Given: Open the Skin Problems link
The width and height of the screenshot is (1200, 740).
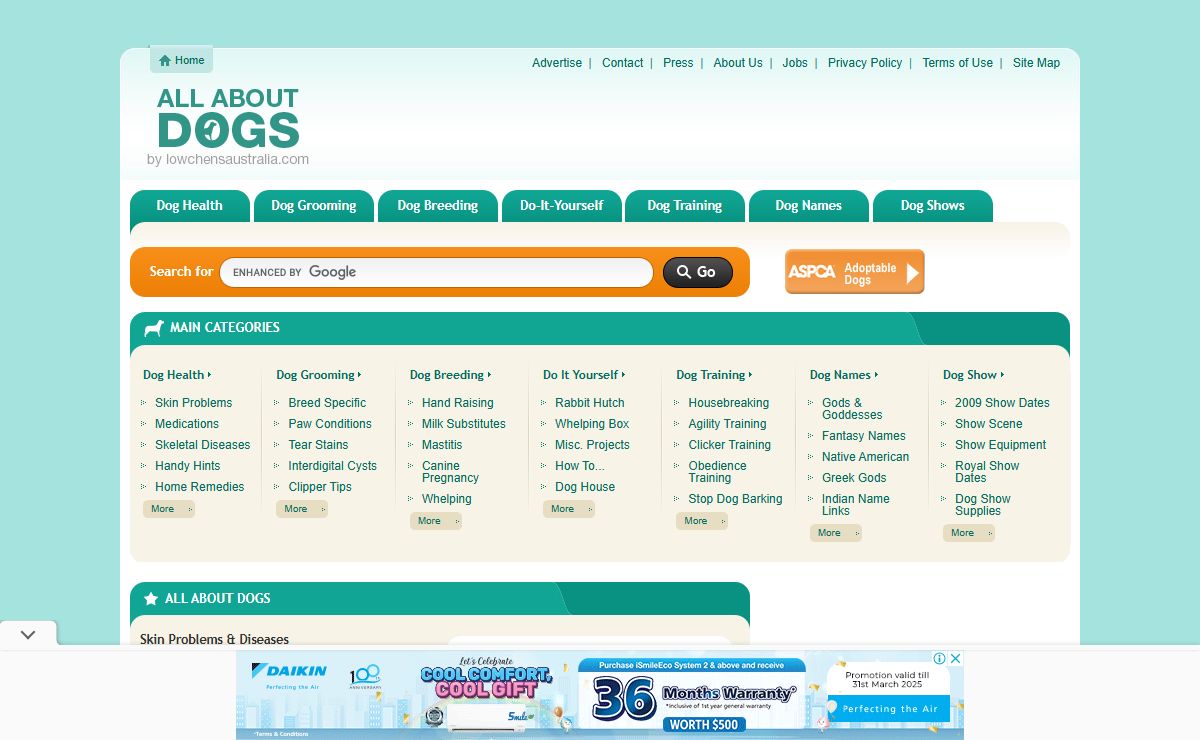Looking at the screenshot, I should [x=193, y=403].
